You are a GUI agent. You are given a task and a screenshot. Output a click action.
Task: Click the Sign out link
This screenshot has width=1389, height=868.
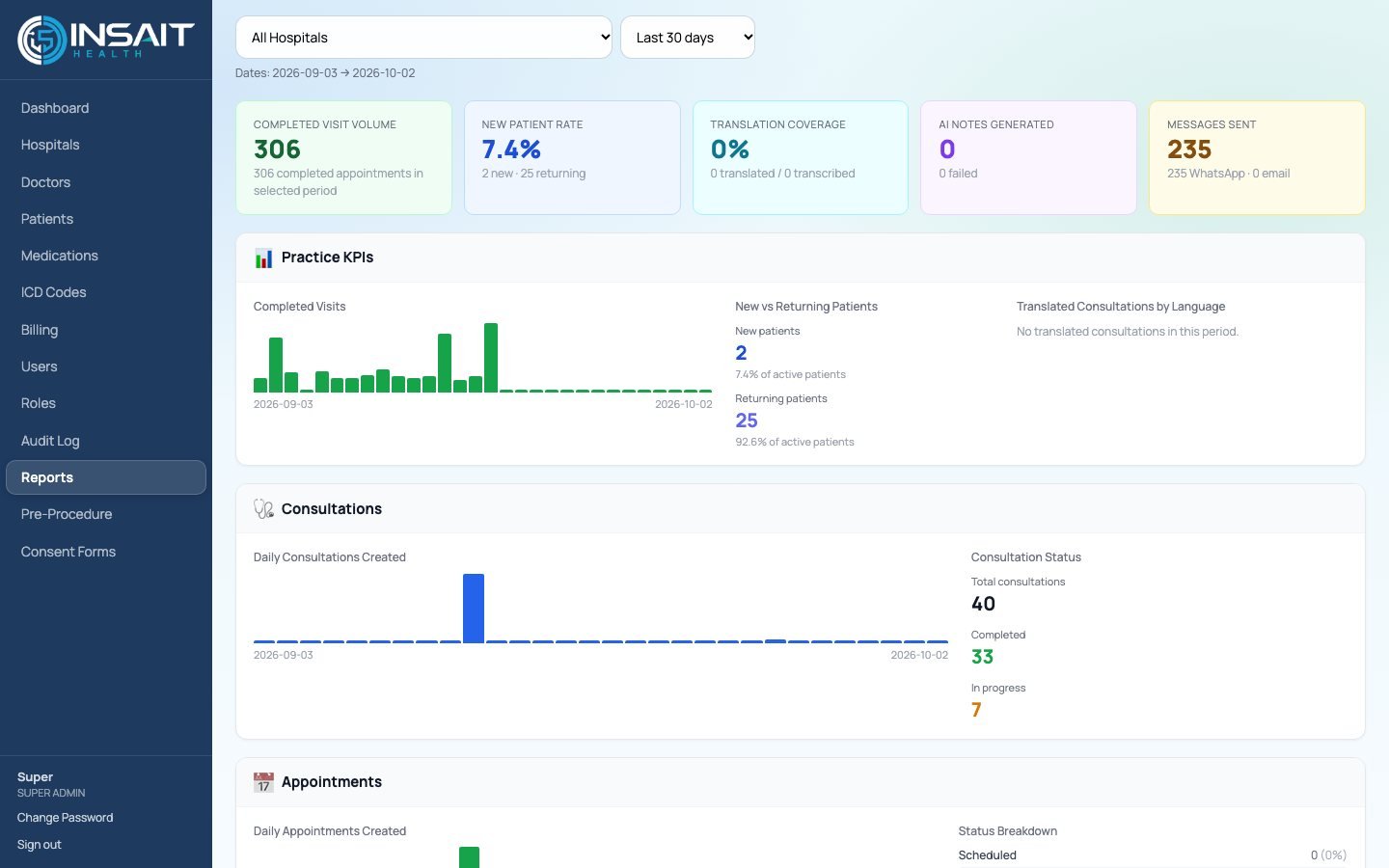coord(39,845)
